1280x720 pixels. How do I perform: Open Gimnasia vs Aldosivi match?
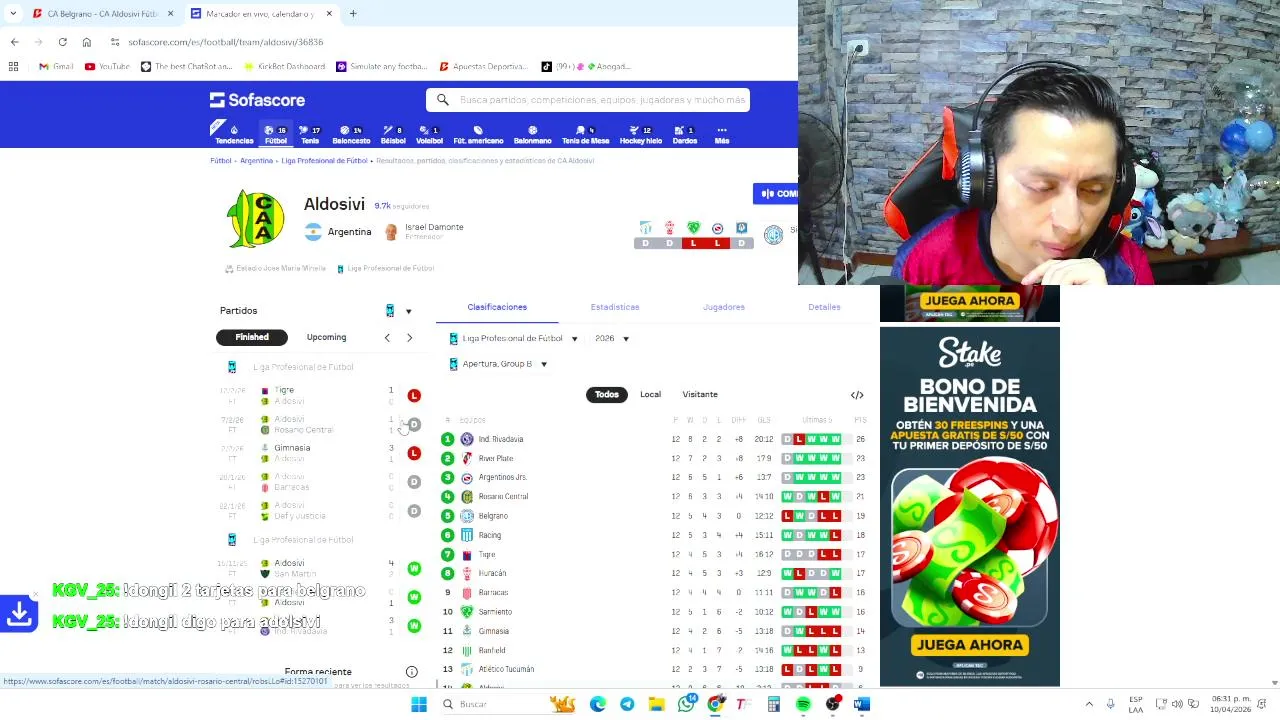coord(320,453)
